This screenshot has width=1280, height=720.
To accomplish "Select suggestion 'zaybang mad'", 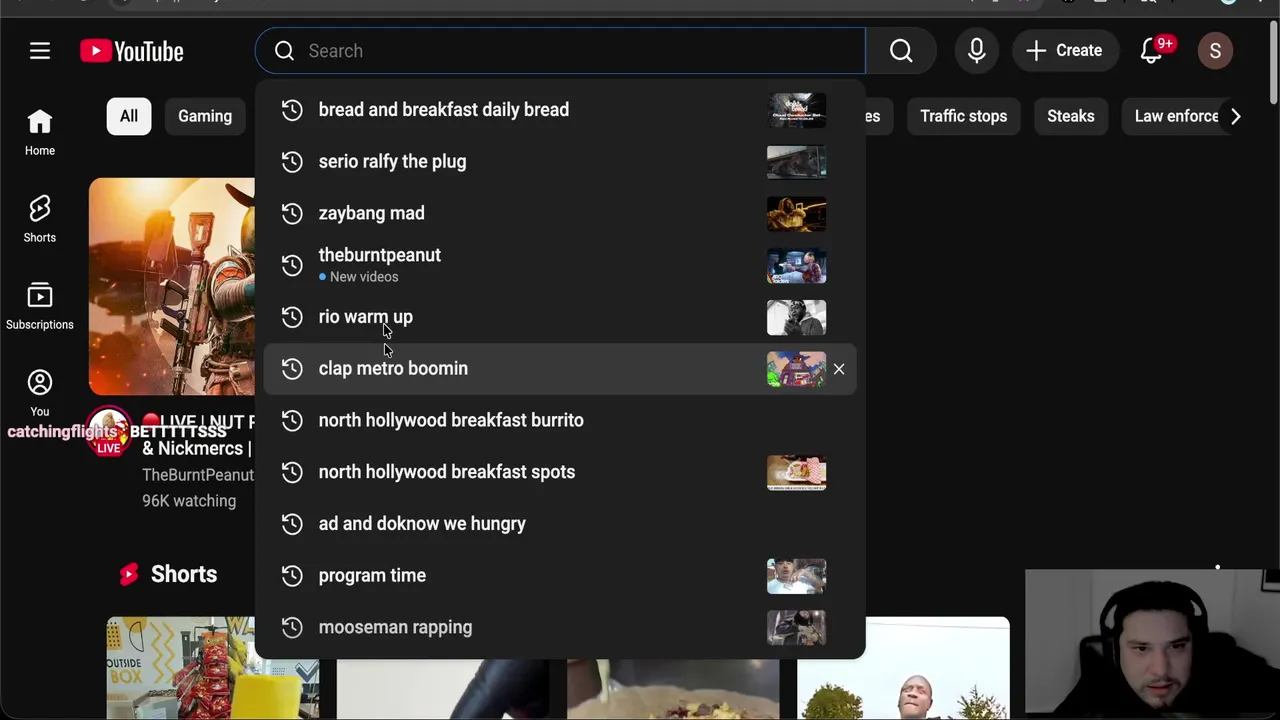I will click(x=560, y=213).
